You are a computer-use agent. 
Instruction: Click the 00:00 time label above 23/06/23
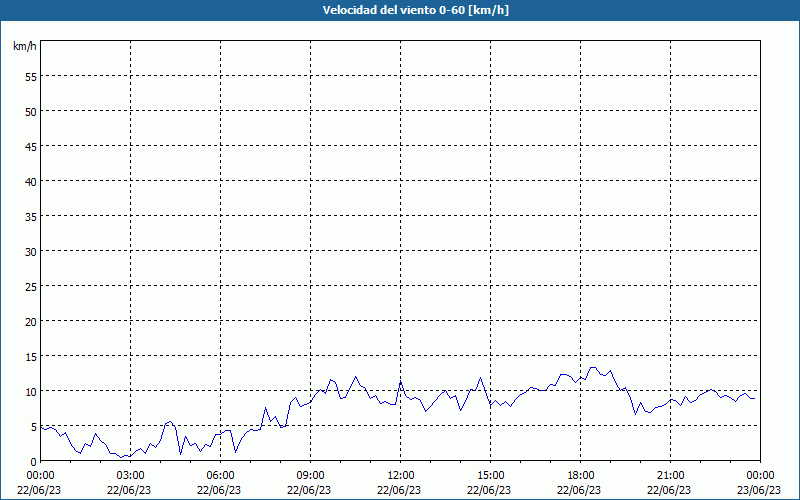pos(760,476)
